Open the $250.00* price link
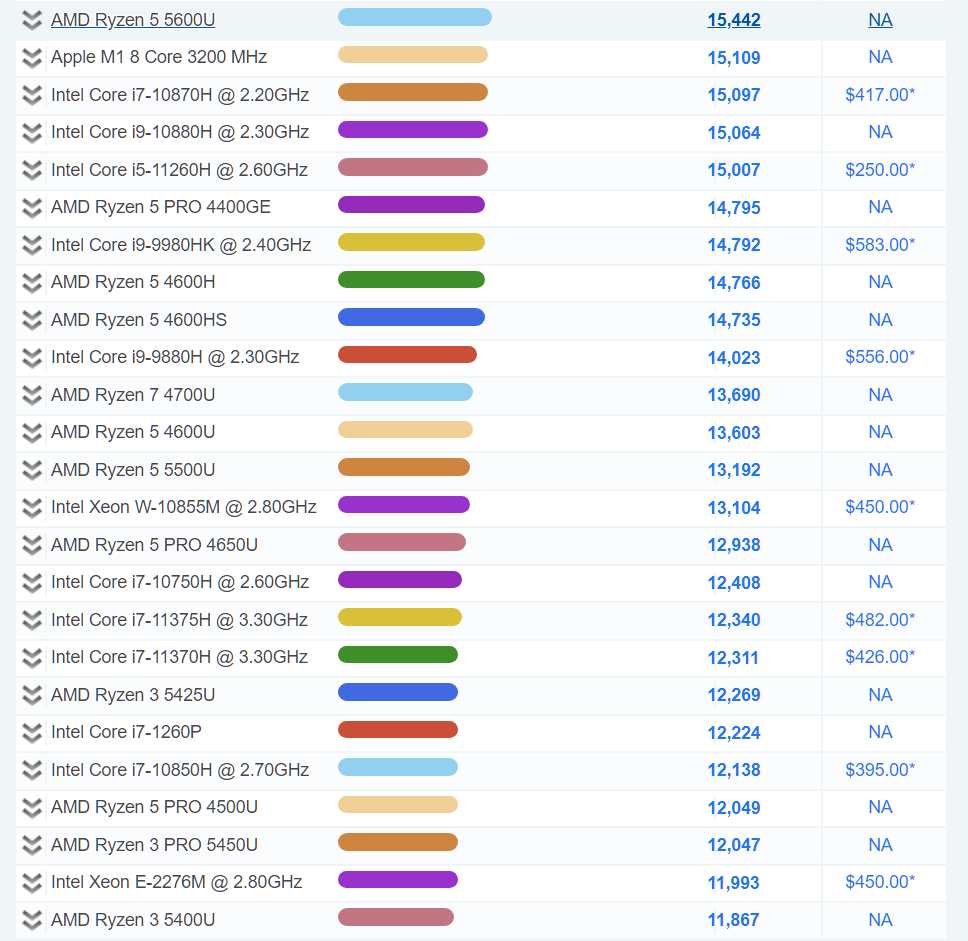Screen dimensions: 968x941 [880, 169]
